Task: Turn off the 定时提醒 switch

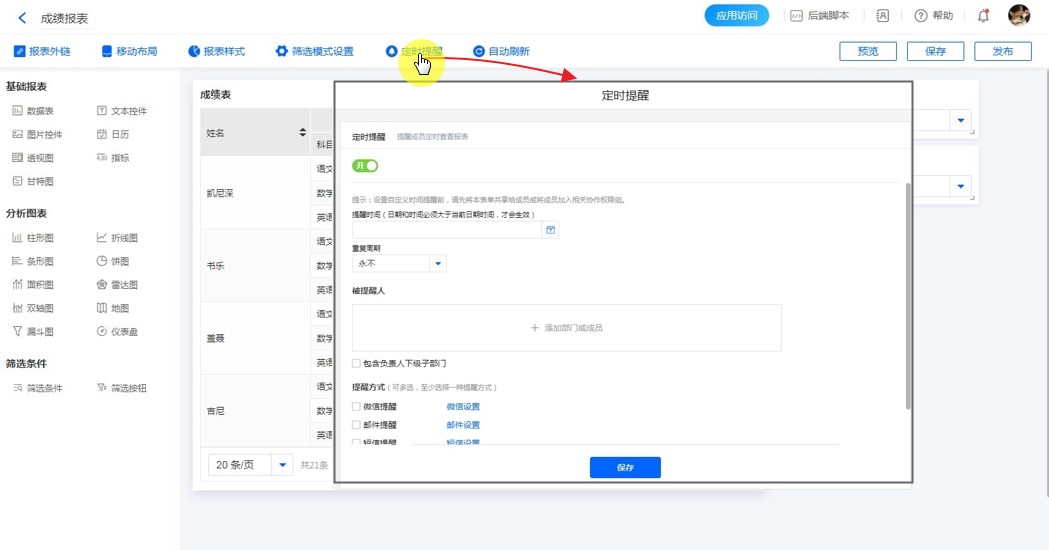Action: click(x=365, y=166)
